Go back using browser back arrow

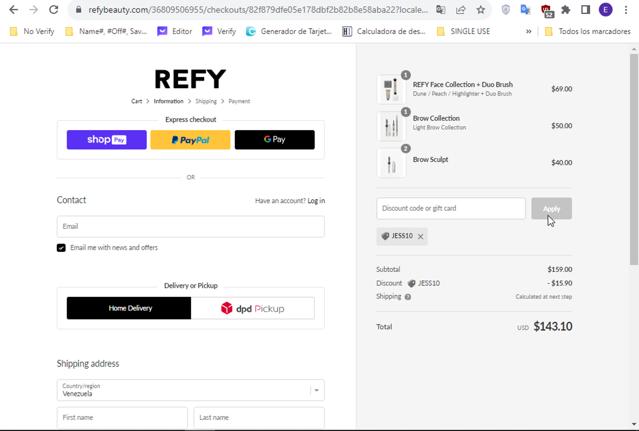[x=13, y=9]
